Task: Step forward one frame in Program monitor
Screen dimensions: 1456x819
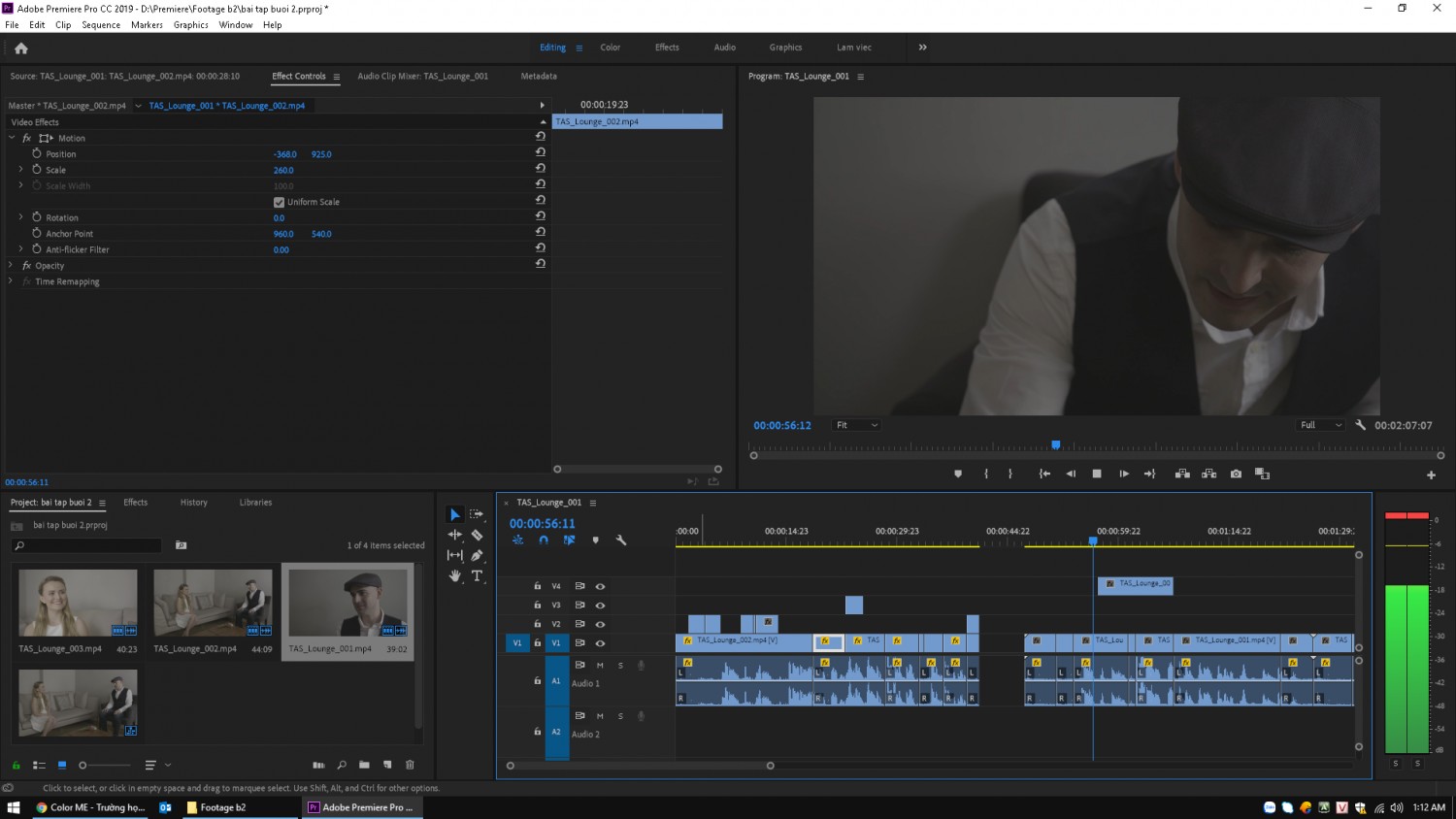Action: [x=1124, y=474]
